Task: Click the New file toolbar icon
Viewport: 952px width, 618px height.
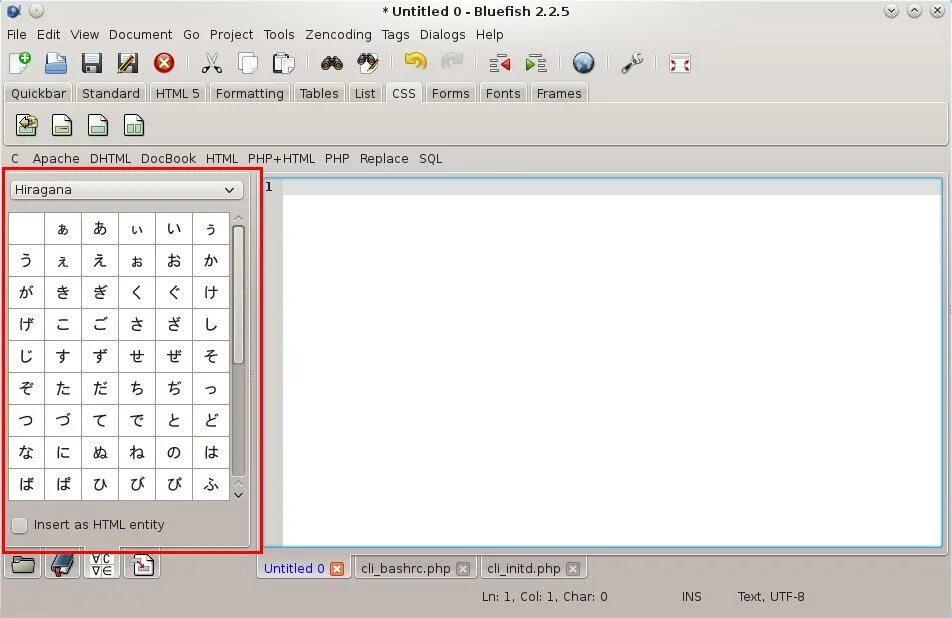Action: [21, 63]
